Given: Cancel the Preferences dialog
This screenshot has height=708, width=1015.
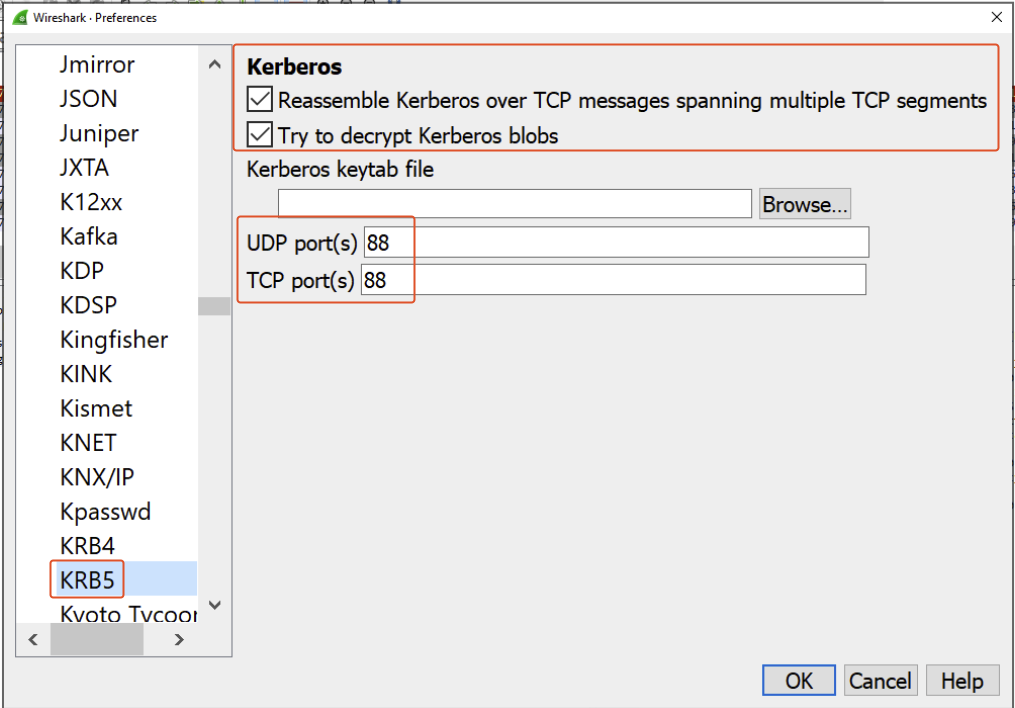Looking at the screenshot, I should pos(880,681).
